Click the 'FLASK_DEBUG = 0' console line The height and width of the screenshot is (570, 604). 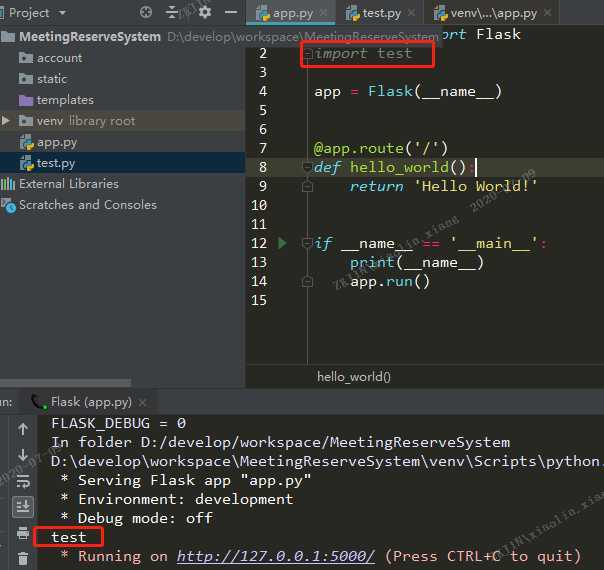[119, 423]
